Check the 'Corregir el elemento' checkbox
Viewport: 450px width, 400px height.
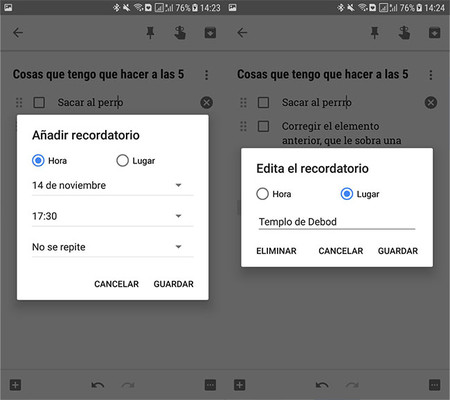click(263, 126)
